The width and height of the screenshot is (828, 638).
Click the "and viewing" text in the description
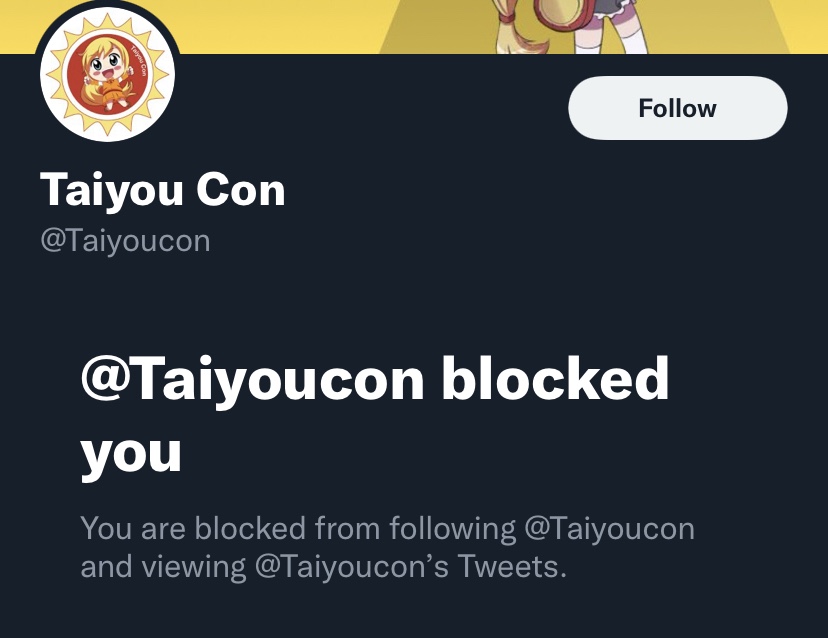[163, 567]
